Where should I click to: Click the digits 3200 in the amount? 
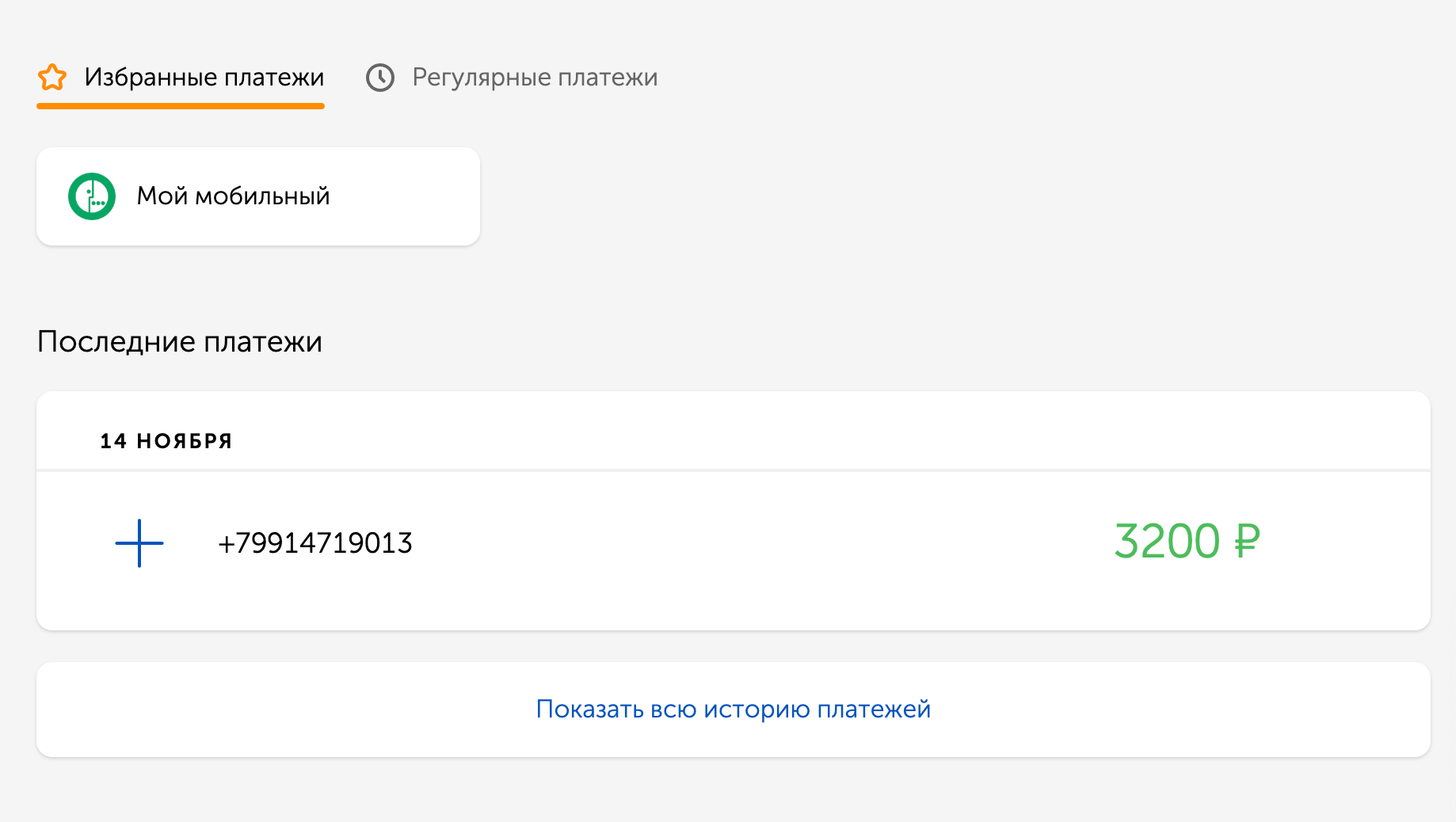tap(1167, 542)
